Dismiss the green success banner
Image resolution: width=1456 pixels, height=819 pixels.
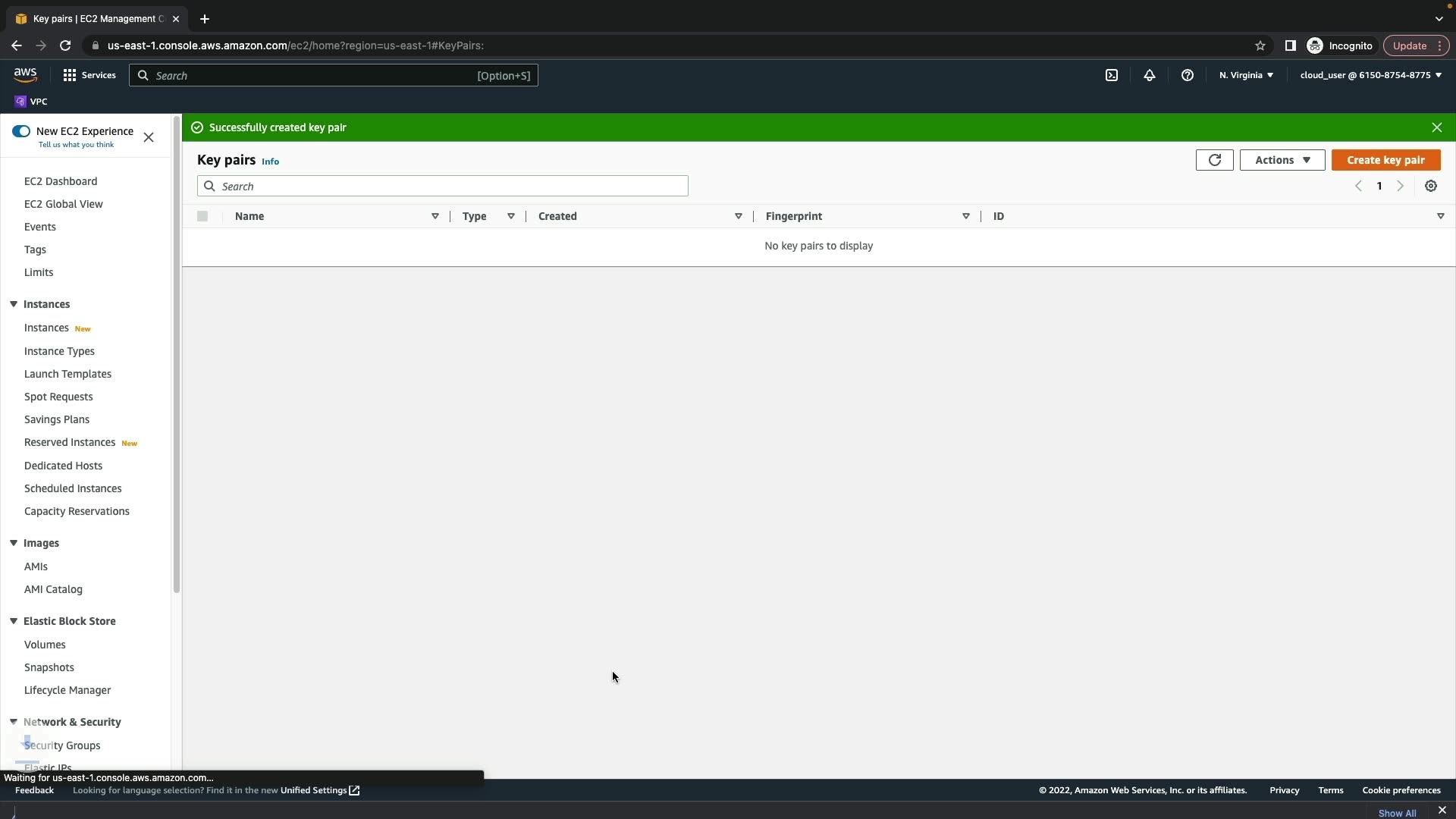[1436, 127]
